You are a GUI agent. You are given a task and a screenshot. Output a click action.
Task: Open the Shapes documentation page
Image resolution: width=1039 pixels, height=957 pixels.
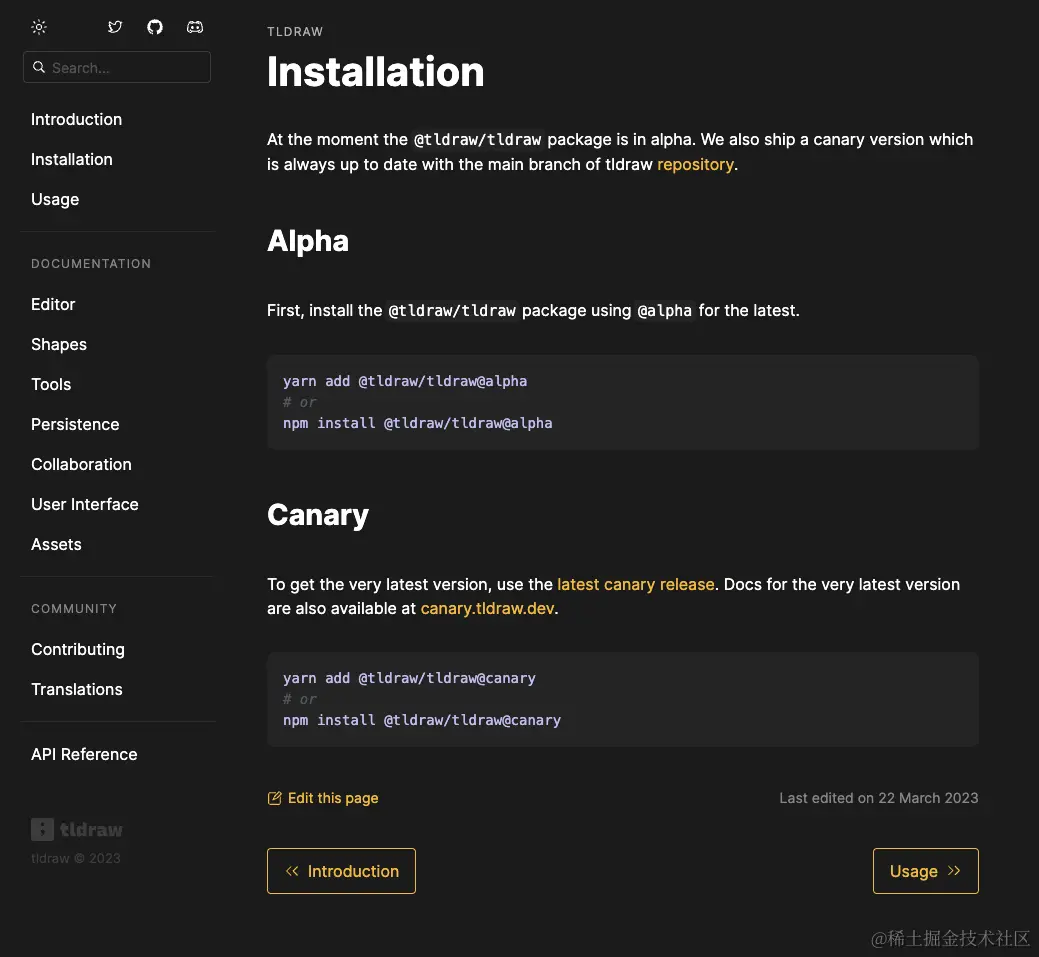pos(59,344)
